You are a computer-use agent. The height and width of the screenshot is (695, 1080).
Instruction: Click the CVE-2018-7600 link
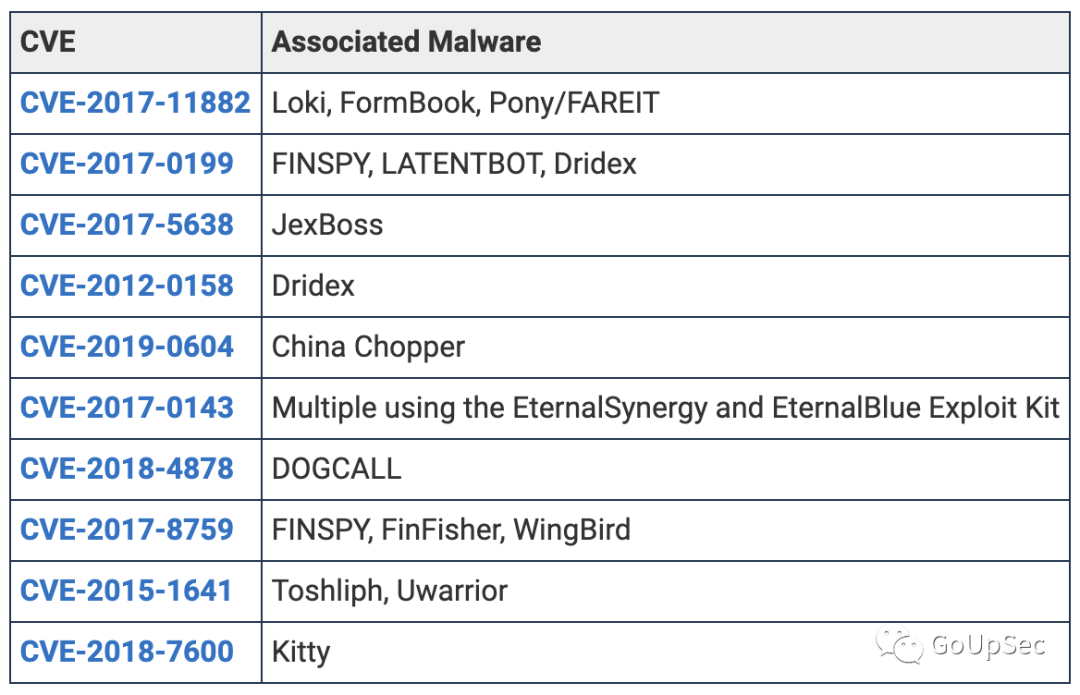pyautogui.click(x=127, y=652)
